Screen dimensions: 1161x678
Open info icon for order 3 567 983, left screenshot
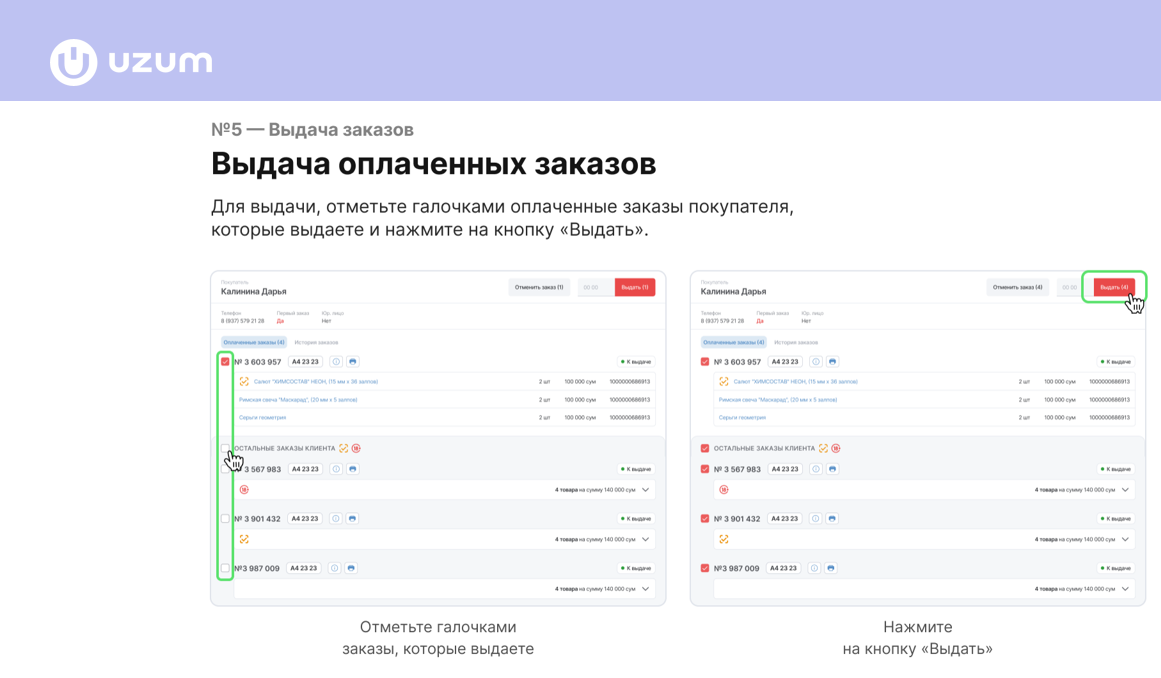coord(336,469)
